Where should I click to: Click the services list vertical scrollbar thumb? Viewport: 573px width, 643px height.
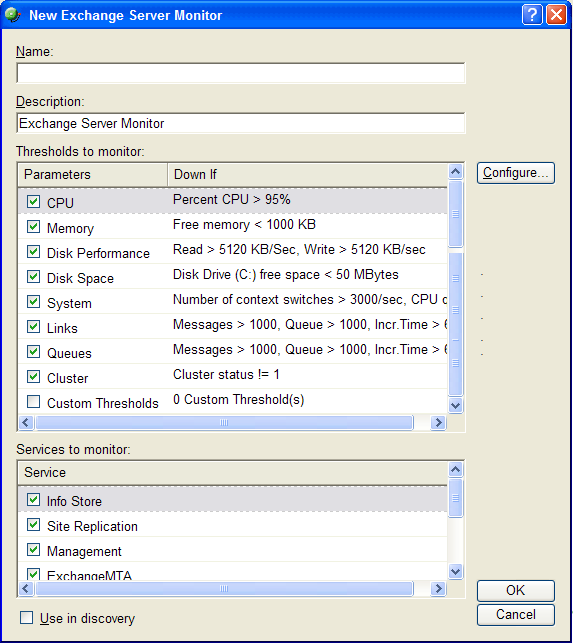click(455, 498)
